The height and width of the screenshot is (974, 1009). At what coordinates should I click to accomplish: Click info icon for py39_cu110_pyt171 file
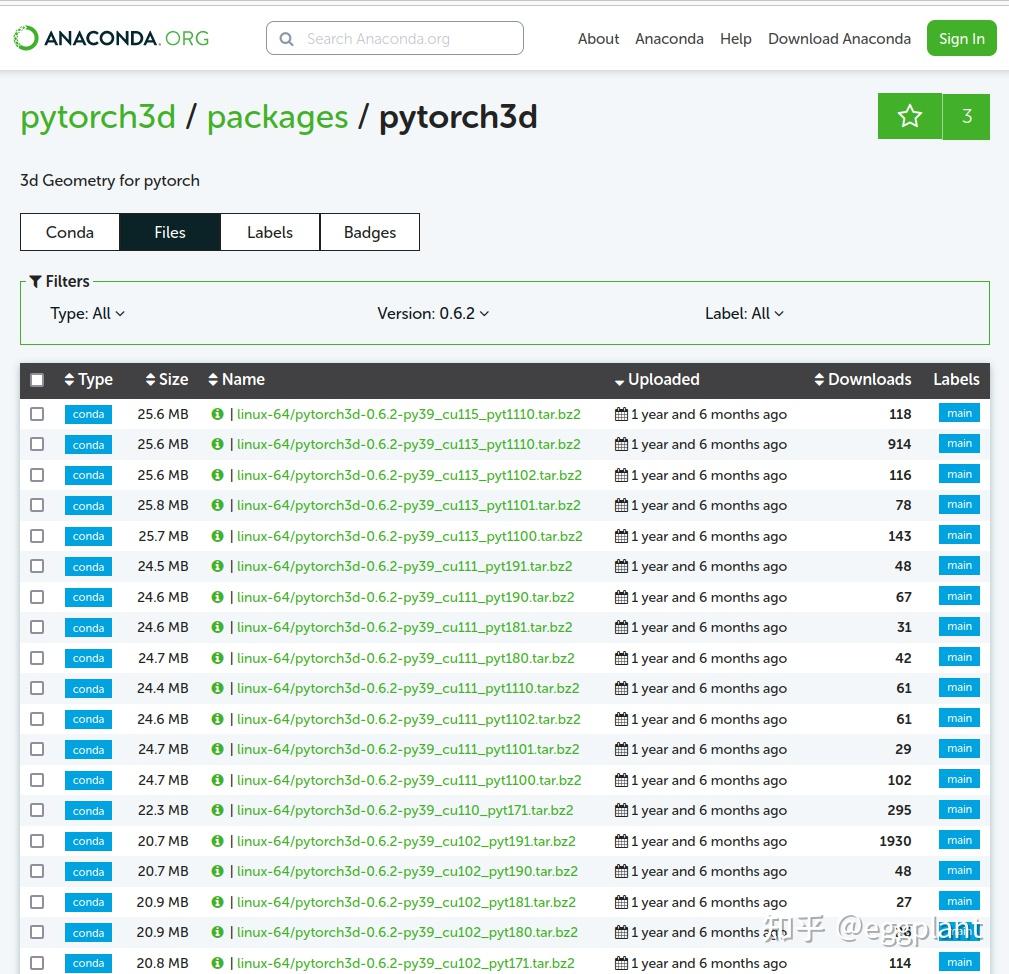[217, 810]
